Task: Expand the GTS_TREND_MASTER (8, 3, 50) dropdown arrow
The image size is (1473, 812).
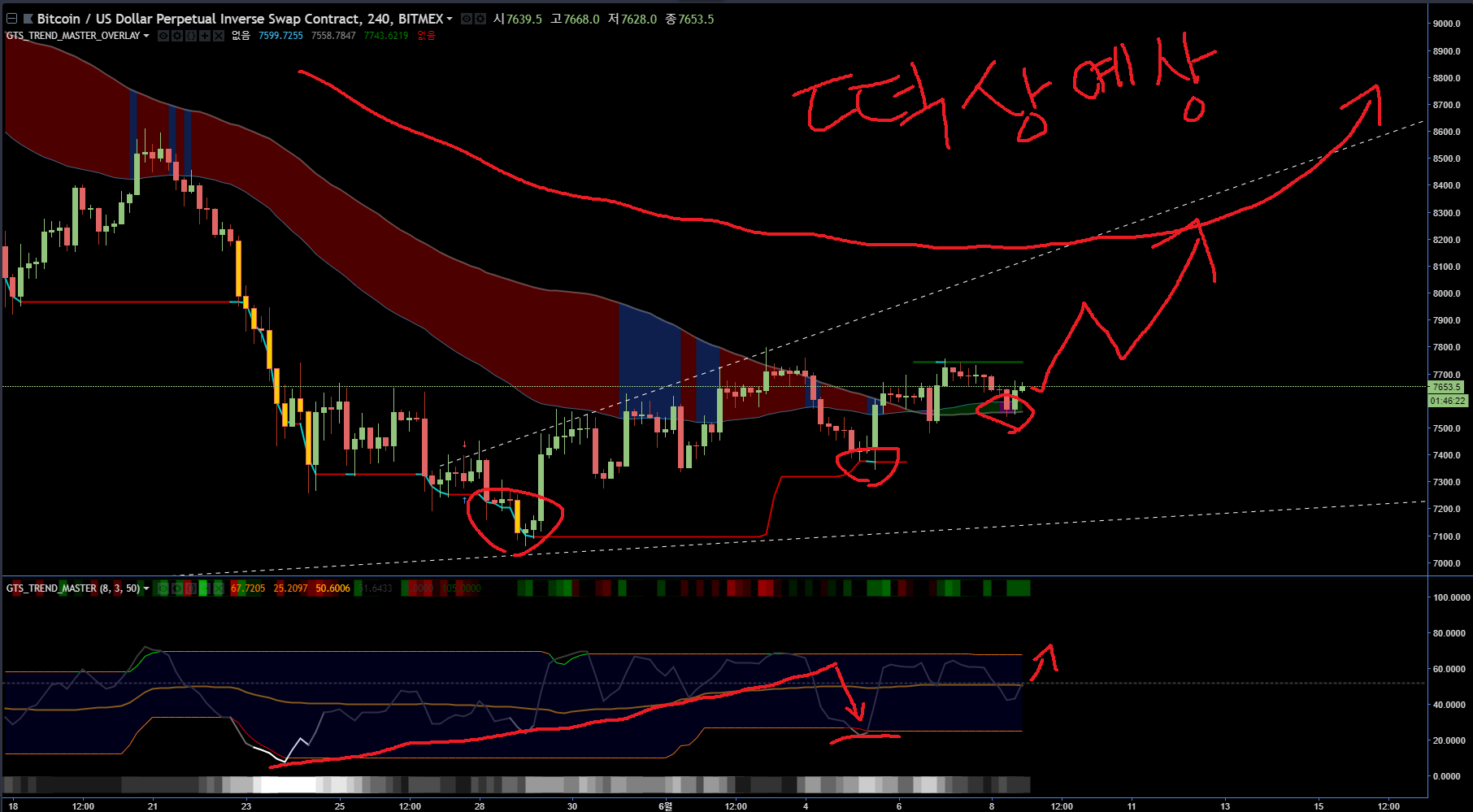Action: pyautogui.click(x=146, y=588)
